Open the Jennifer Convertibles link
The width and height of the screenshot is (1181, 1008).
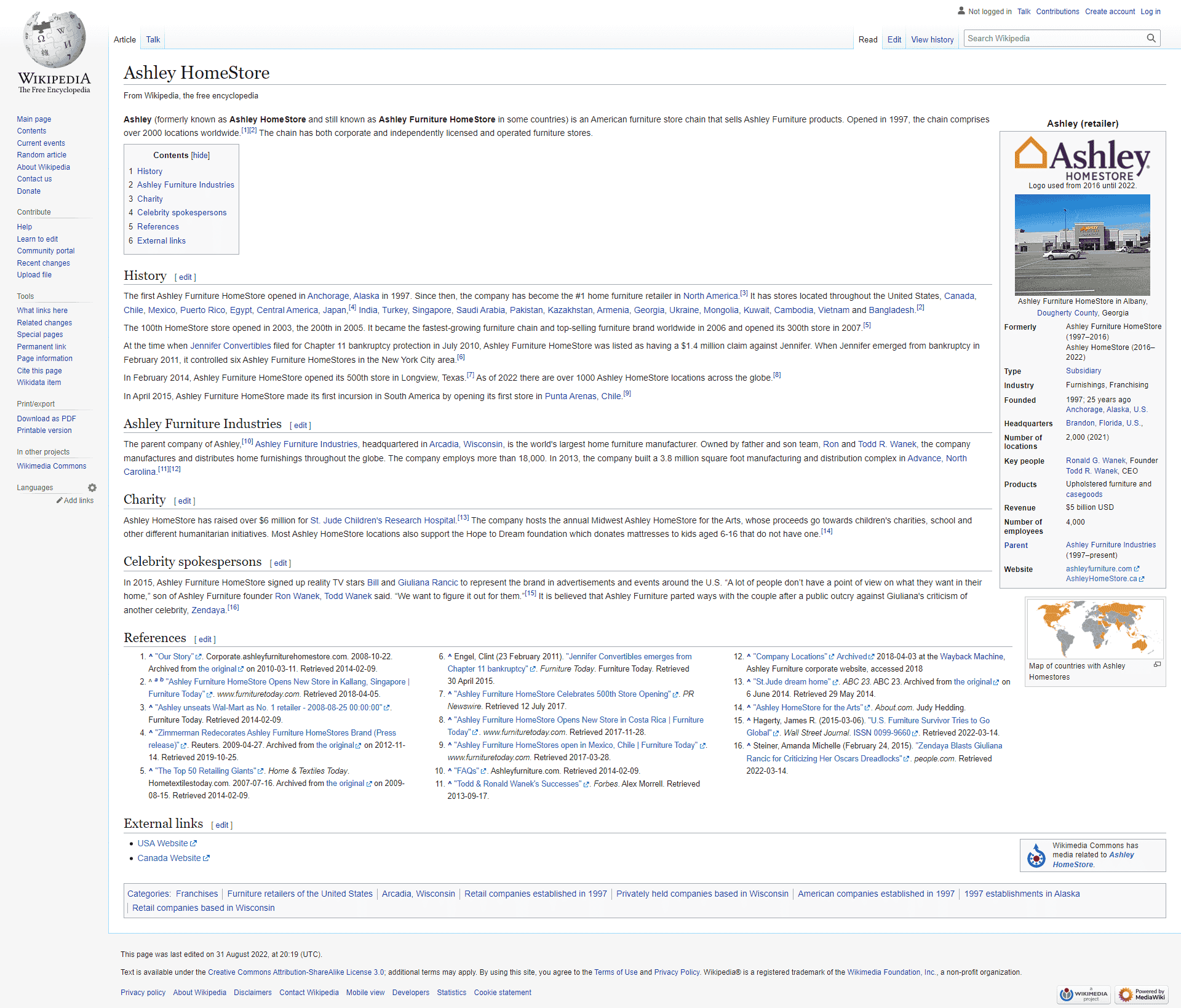click(230, 346)
